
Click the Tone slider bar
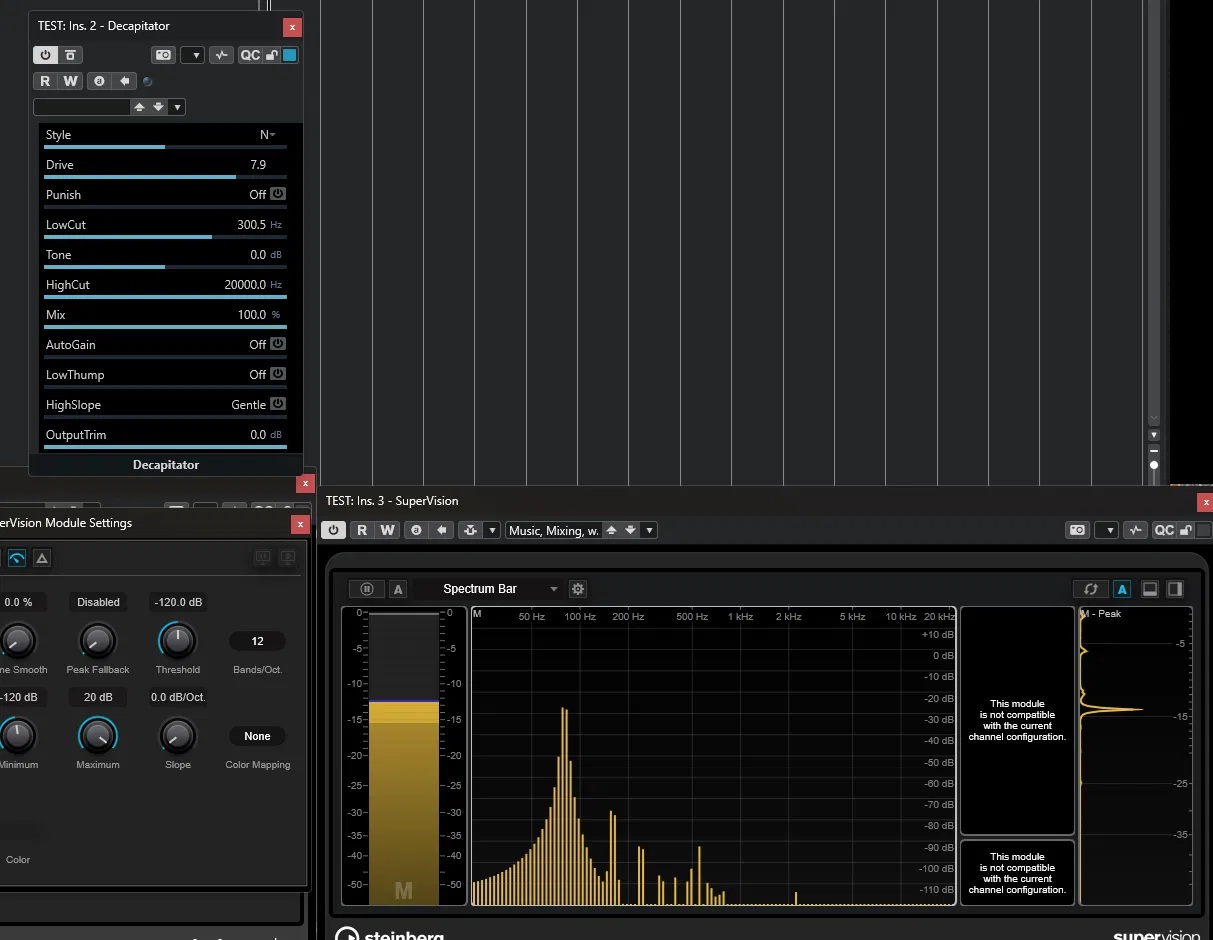tap(165, 267)
